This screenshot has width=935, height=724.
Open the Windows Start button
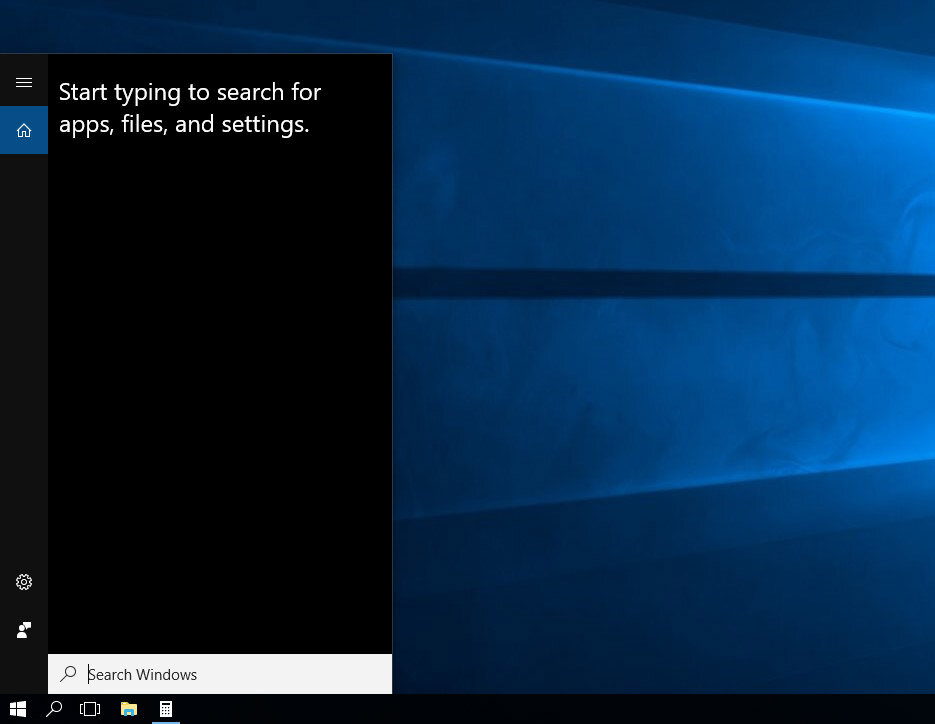click(x=18, y=709)
